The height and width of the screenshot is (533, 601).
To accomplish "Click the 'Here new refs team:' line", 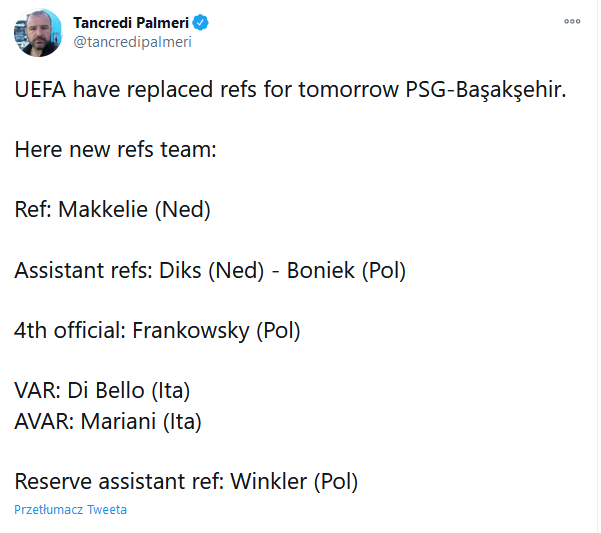I will pos(115,149).
